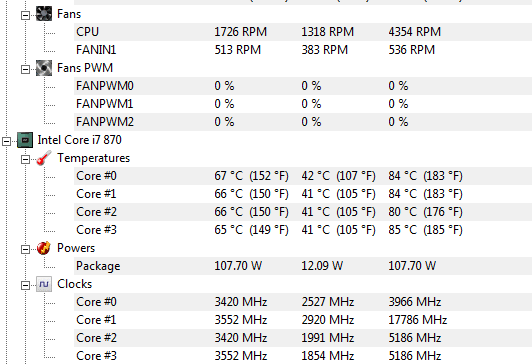Select the FANPWM2 row
The image size is (532, 364).
tap(303, 122)
